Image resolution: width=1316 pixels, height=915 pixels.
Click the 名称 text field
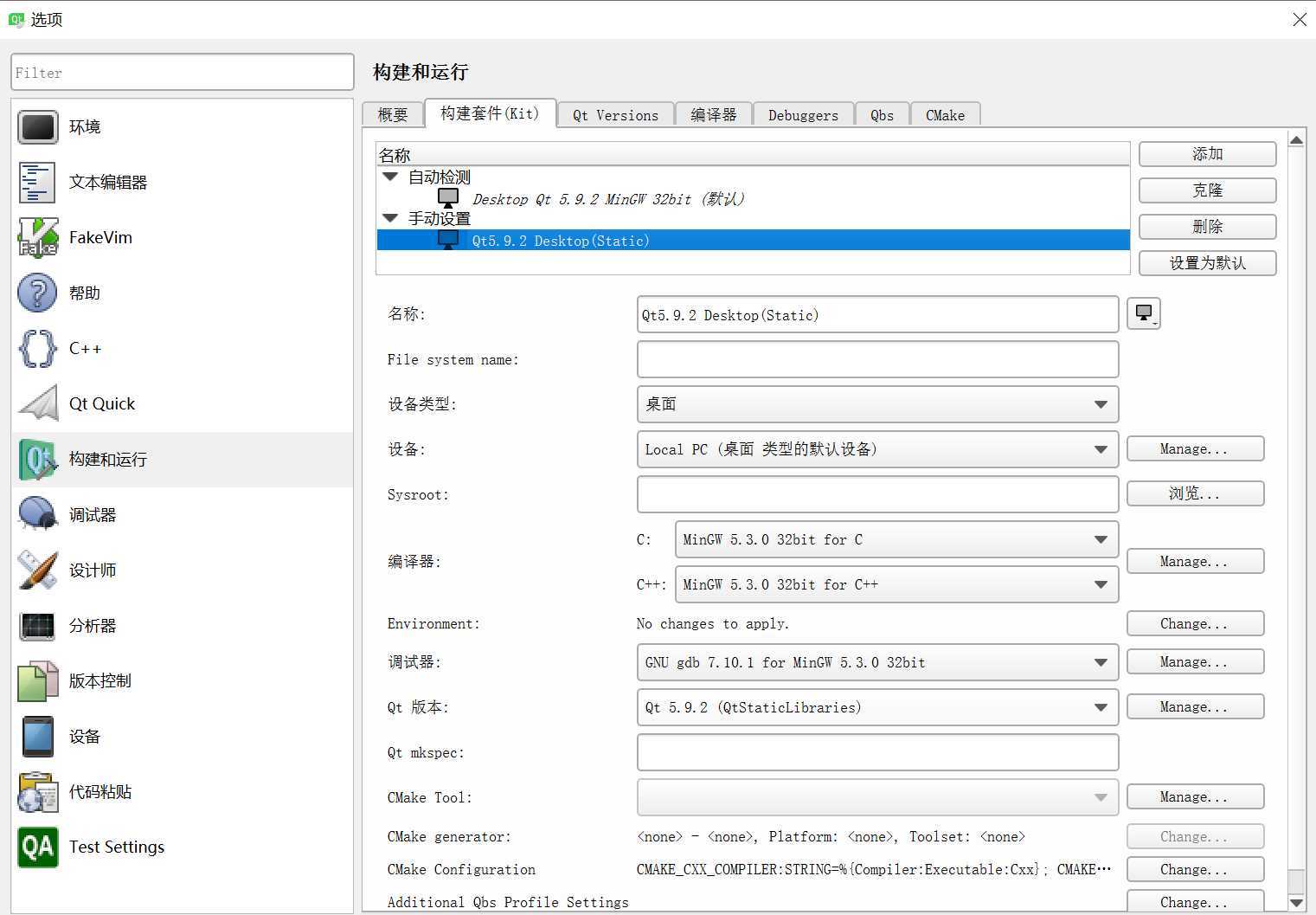click(x=877, y=314)
